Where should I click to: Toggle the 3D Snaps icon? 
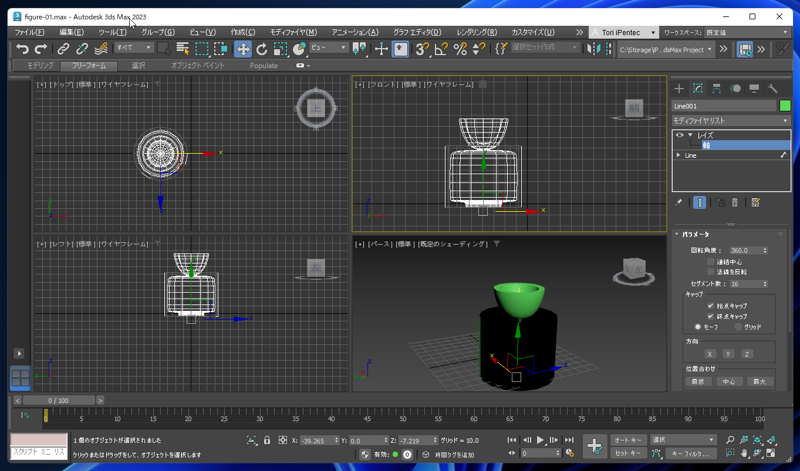coord(421,49)
